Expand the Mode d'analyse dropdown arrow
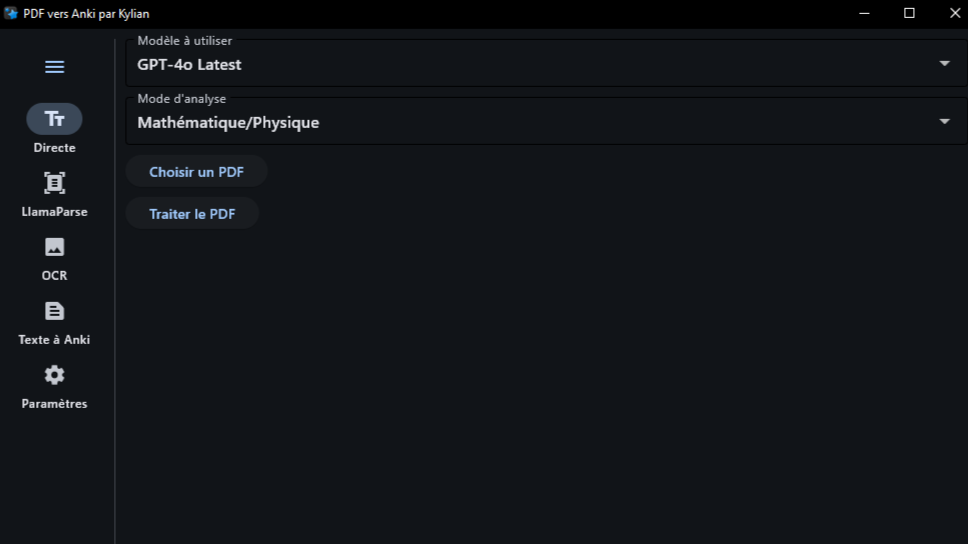This screenshot has height=544, width=968. [x=944, y=122]
